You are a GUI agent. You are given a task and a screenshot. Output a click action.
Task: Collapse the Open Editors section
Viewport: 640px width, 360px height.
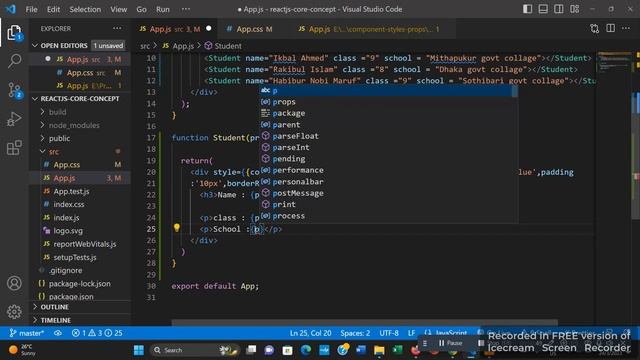[80, 45]
